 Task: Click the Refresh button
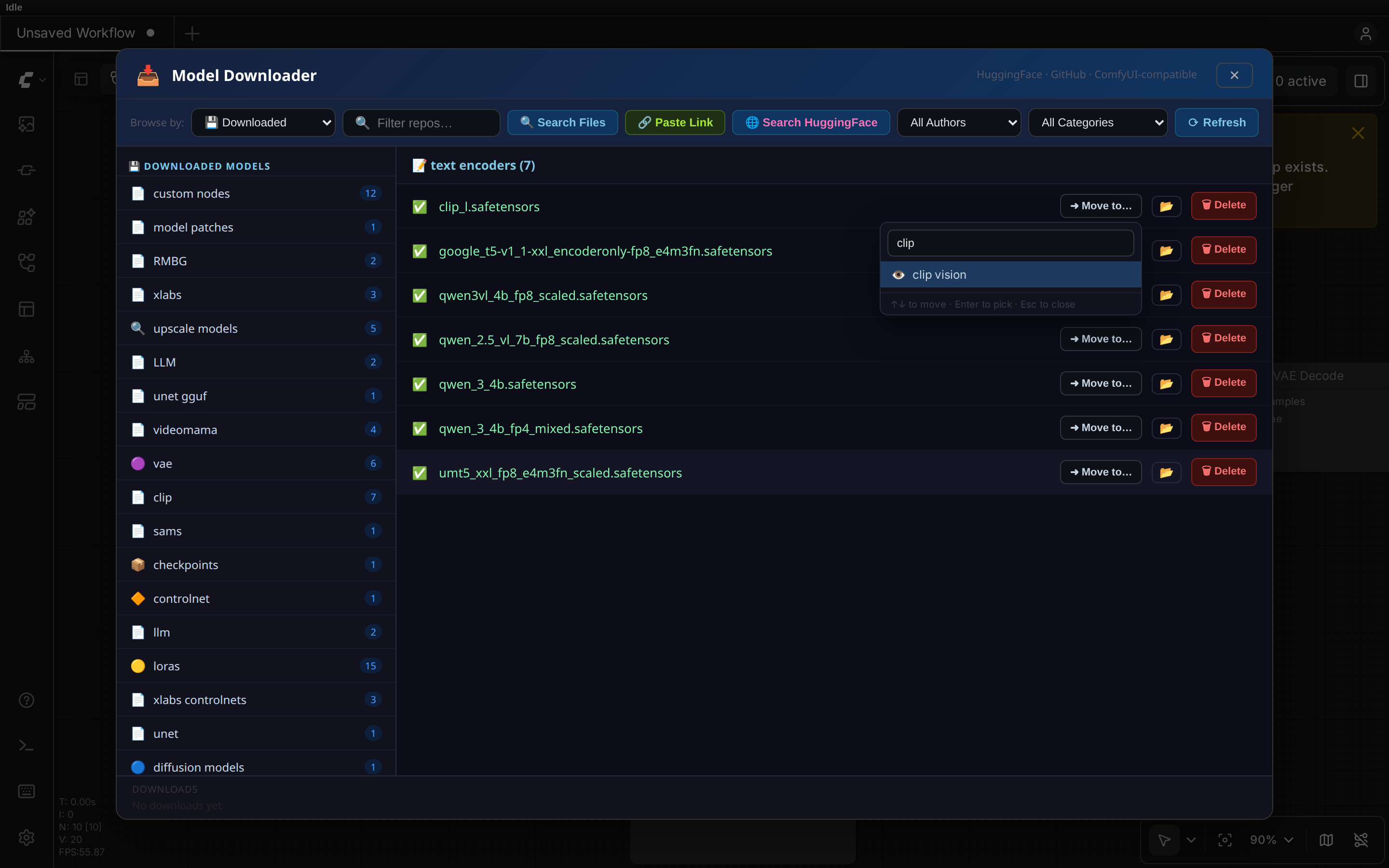tap(1216, 122)
